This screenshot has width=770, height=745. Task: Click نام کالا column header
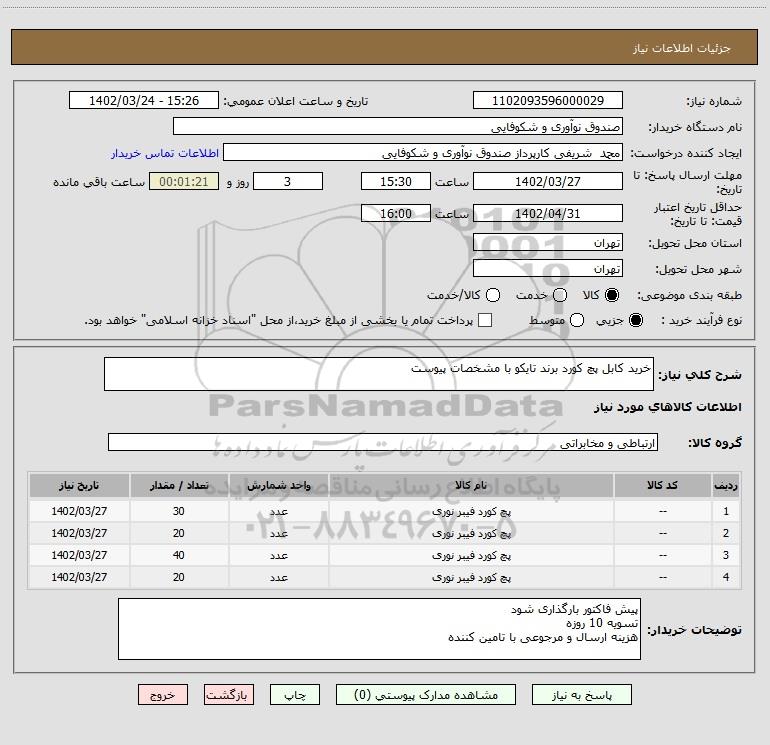(471, 485)
